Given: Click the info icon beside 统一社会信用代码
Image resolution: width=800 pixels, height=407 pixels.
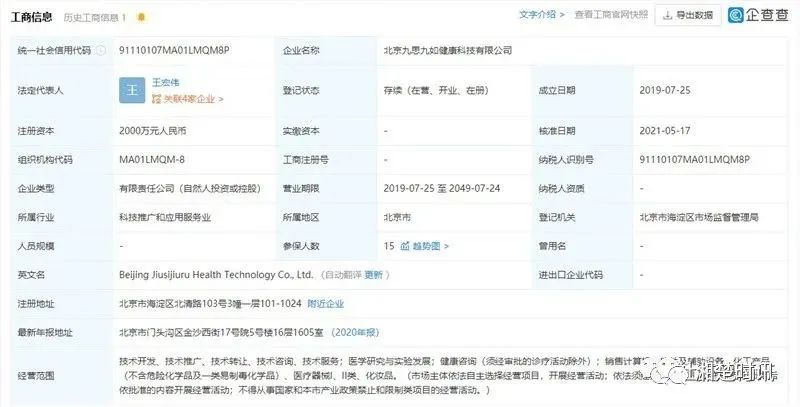Looking at the screenshot, I should click(101, 50).
